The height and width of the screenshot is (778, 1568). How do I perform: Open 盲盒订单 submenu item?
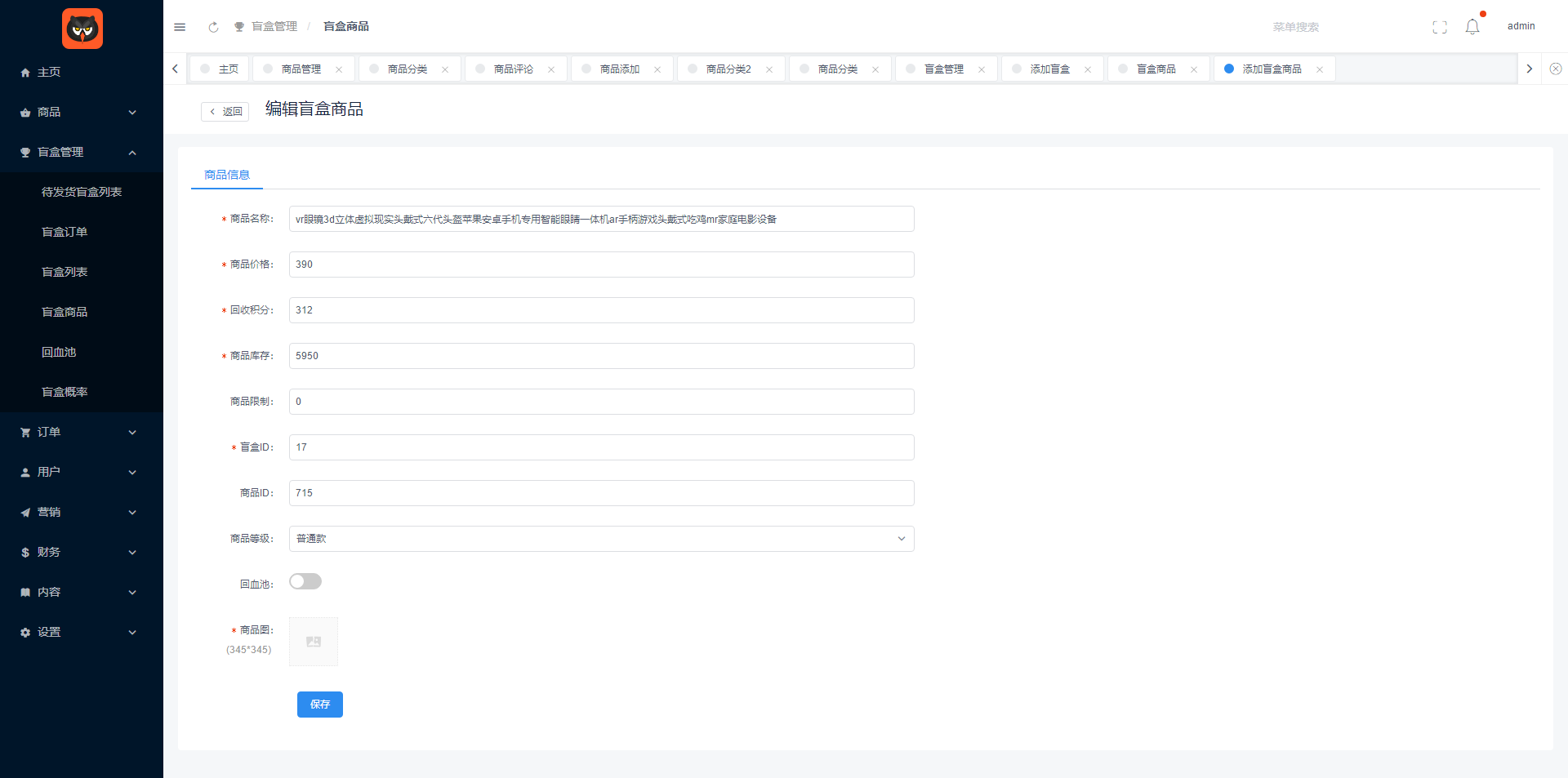point(82,232)
